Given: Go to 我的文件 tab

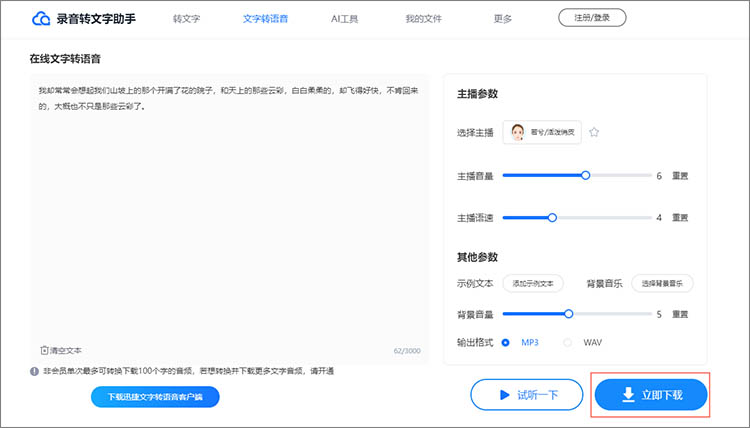Looking at the screenshot, I should pyautogui.click(x=423, y=19).
